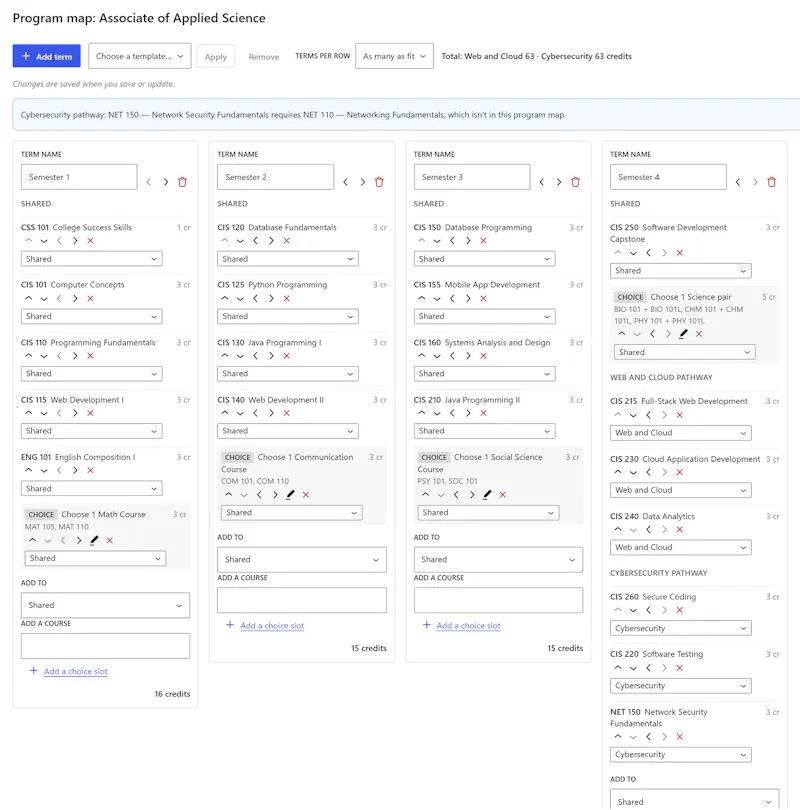Image resolution: width=800 pixels, height=810 pixels.
Task: Move CIS 155 Mobile App Development up
Action: click(421, 298)
